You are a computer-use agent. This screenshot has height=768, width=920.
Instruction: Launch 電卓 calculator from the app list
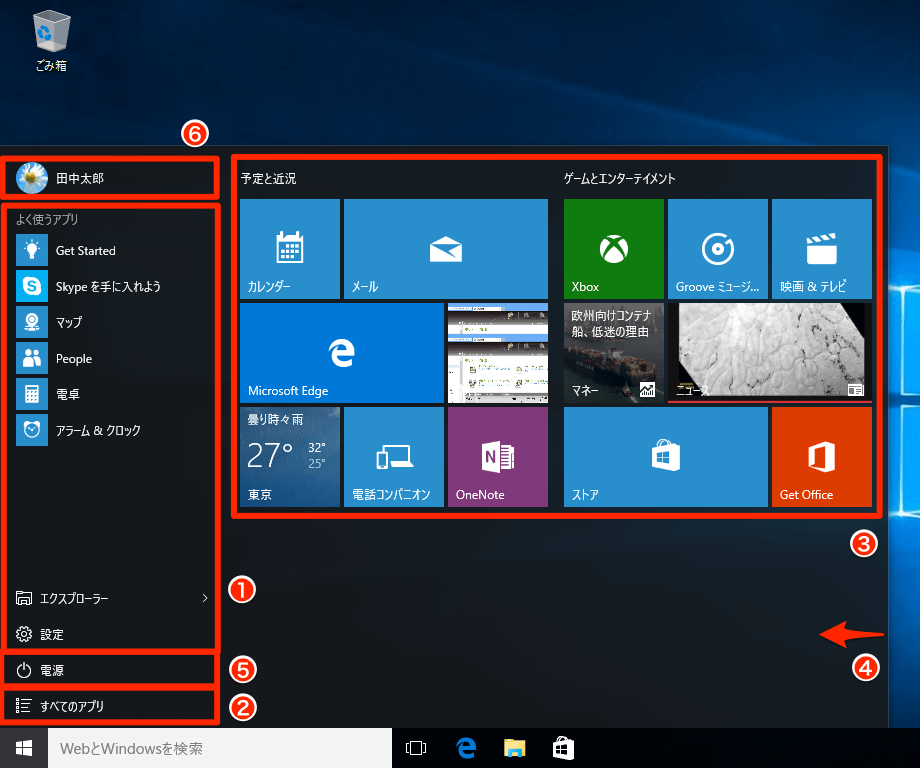pos(111,394)
